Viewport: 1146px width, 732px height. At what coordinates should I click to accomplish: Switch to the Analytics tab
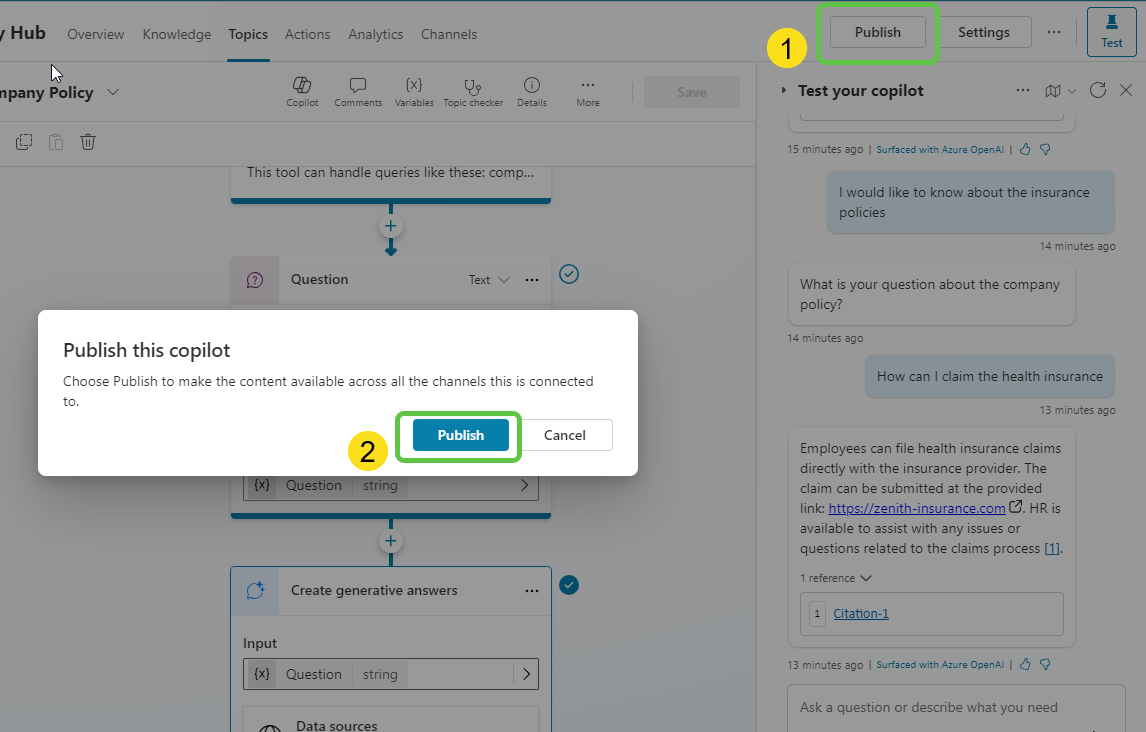pyautogui.click(x=375, y=34)
